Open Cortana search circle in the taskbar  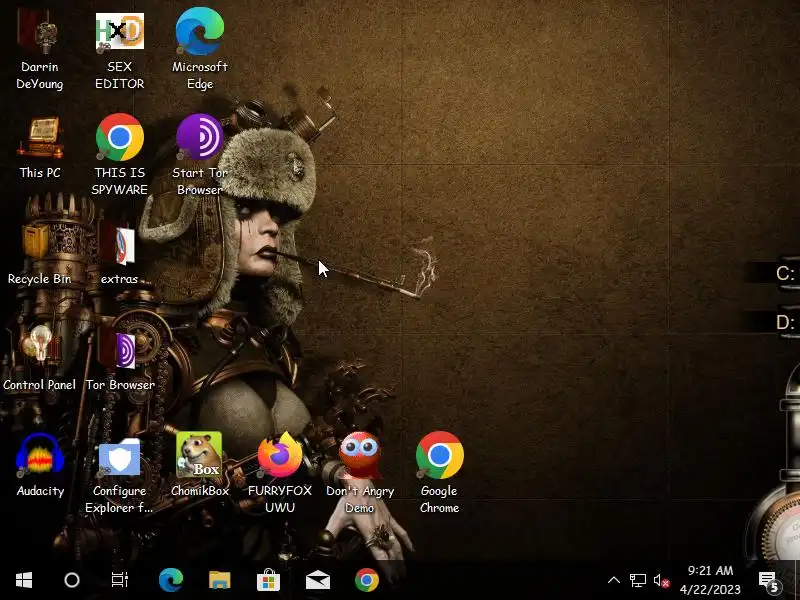click(72, 580)
